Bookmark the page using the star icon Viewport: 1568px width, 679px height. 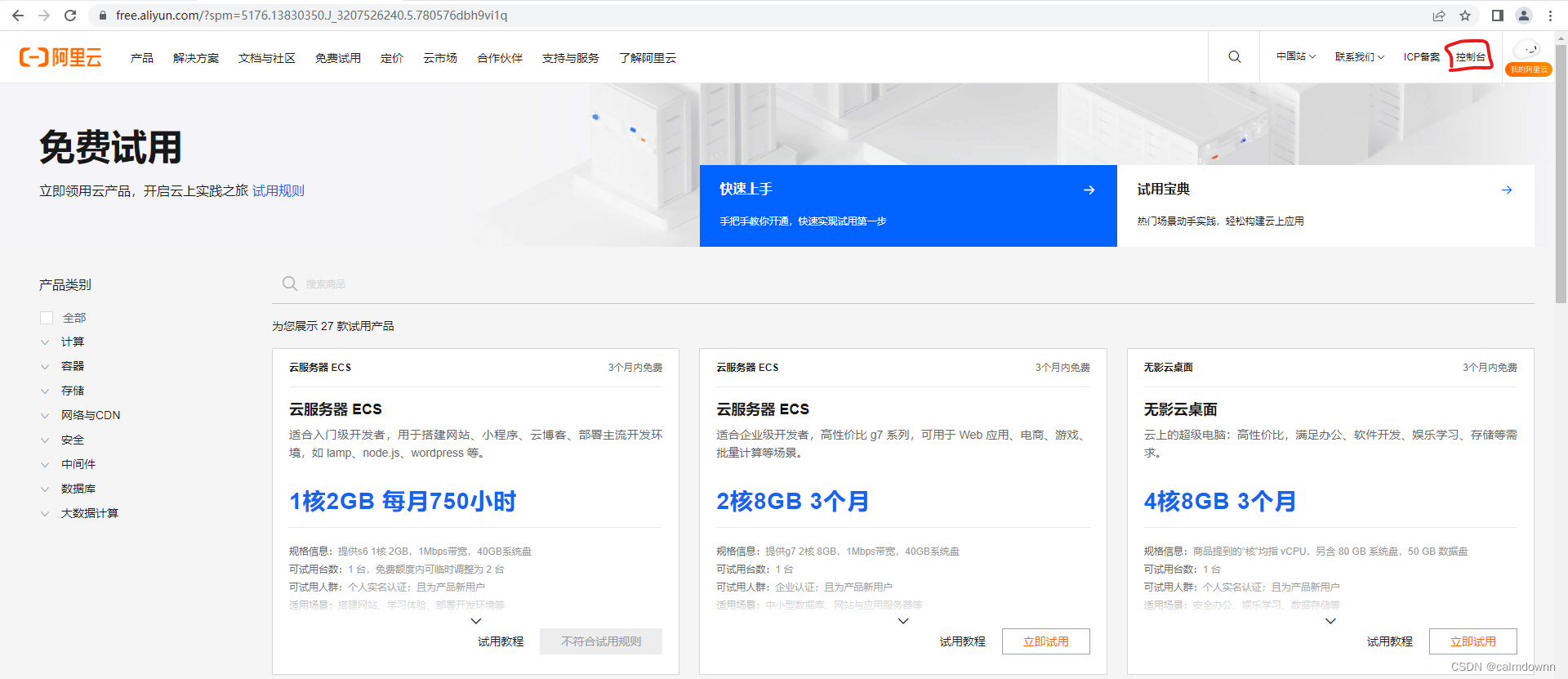point(1464,16)
